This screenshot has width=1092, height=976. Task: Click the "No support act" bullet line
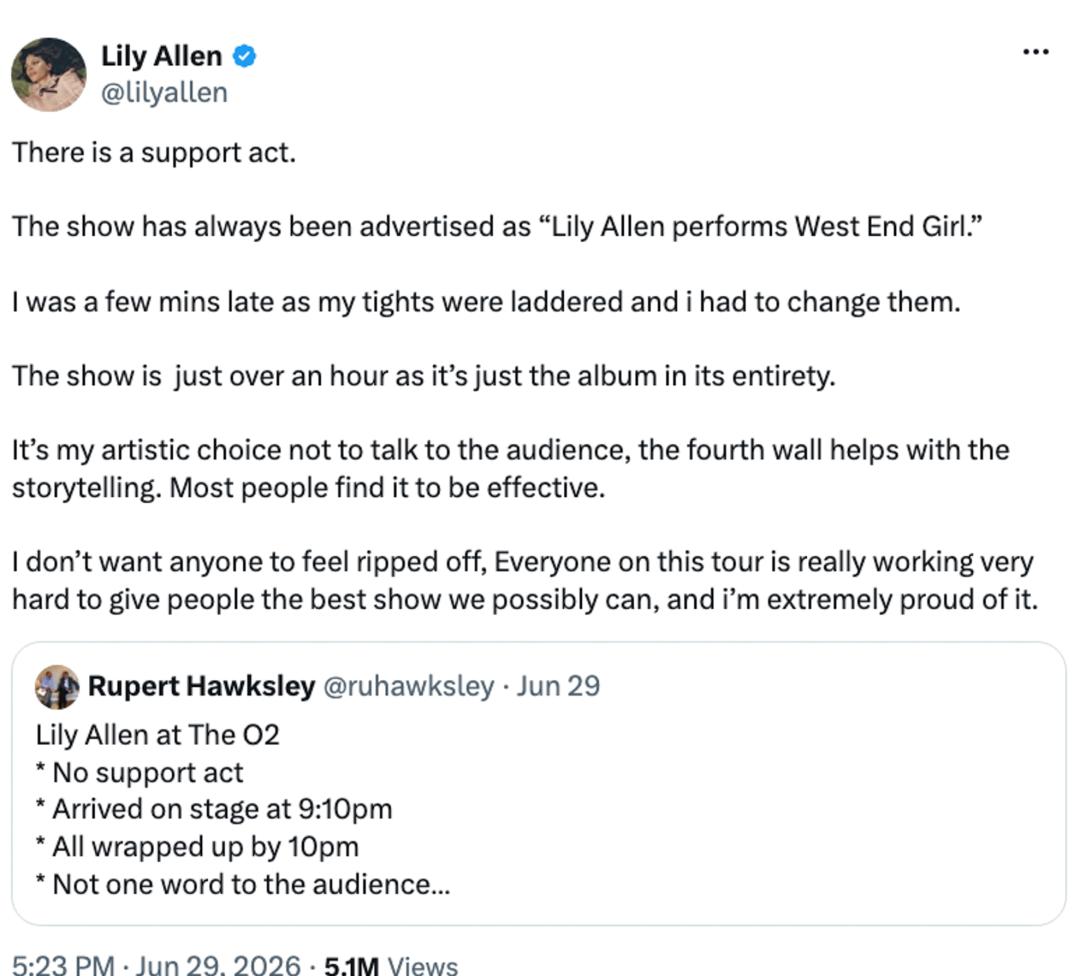pos(139,773)
